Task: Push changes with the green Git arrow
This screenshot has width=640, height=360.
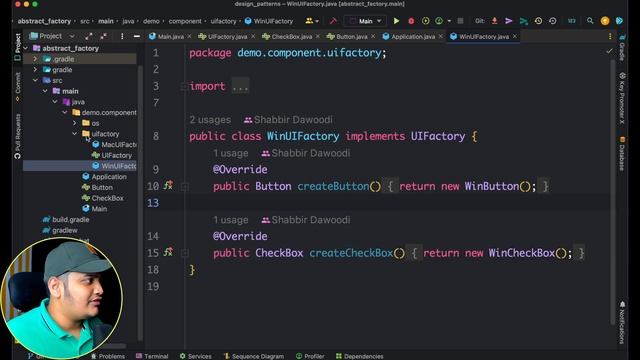Action: 523,21
